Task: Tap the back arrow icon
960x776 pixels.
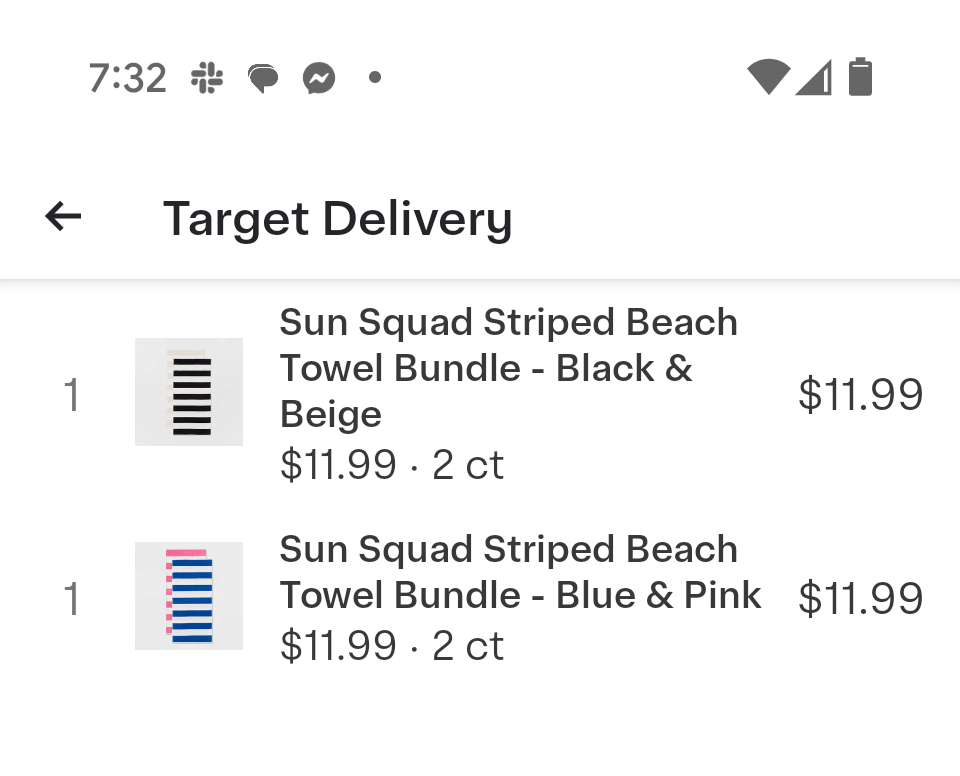Action: pos(63,216)
